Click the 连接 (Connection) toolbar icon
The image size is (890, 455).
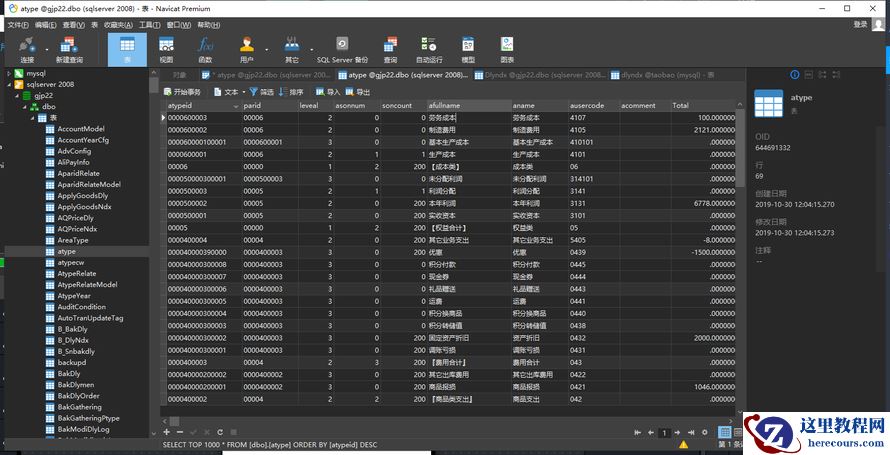pyautogui.click(x=27, y=48)
